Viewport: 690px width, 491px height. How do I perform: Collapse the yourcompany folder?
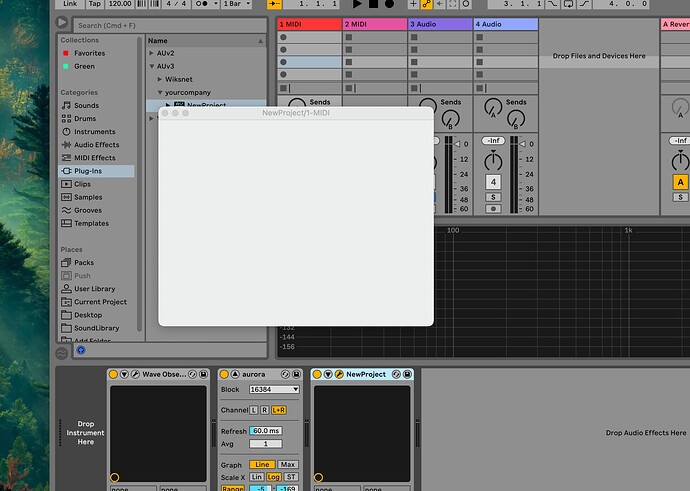160,92
